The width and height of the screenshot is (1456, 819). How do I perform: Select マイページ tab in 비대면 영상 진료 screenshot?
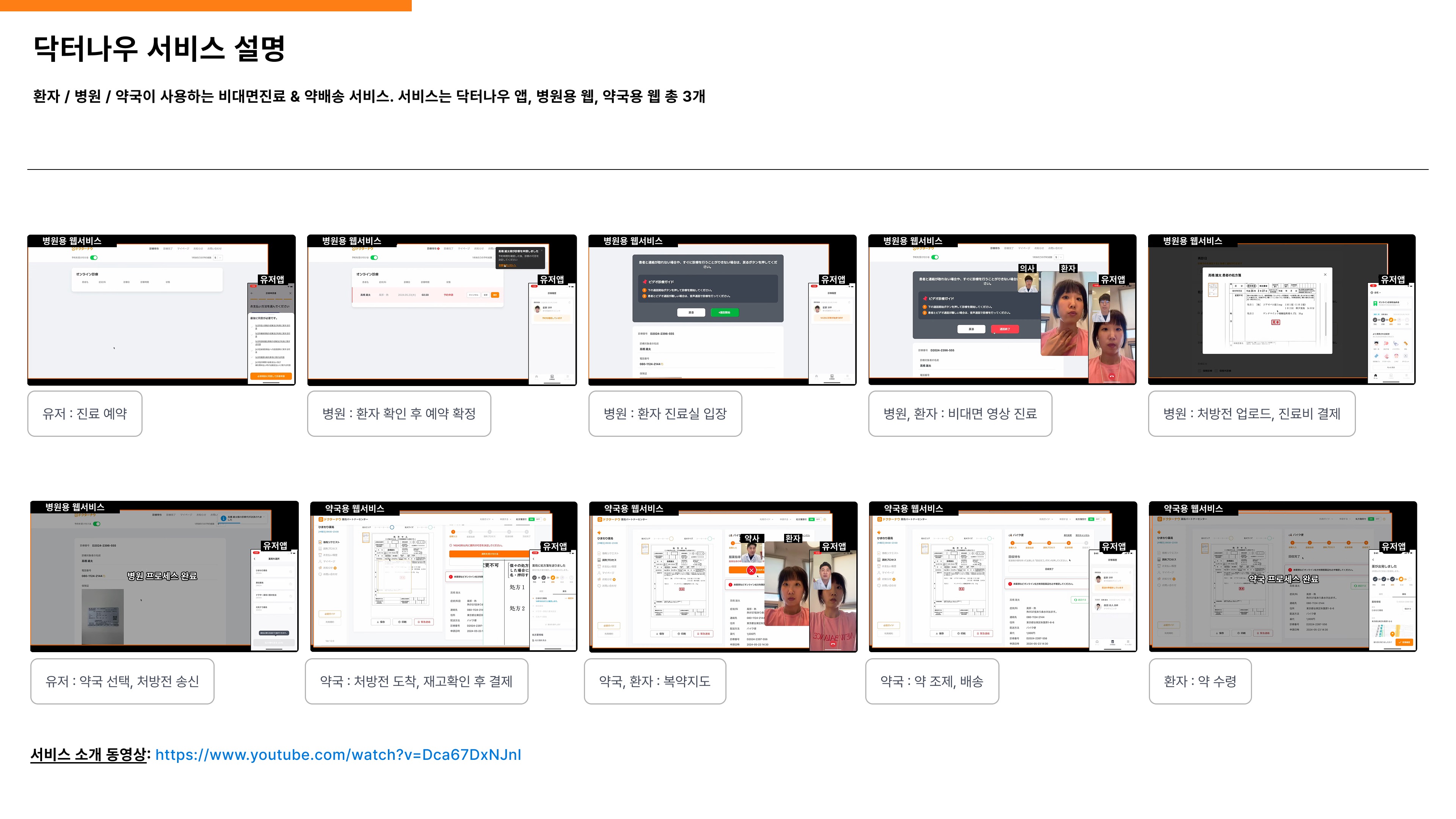tap(1024, 248)
